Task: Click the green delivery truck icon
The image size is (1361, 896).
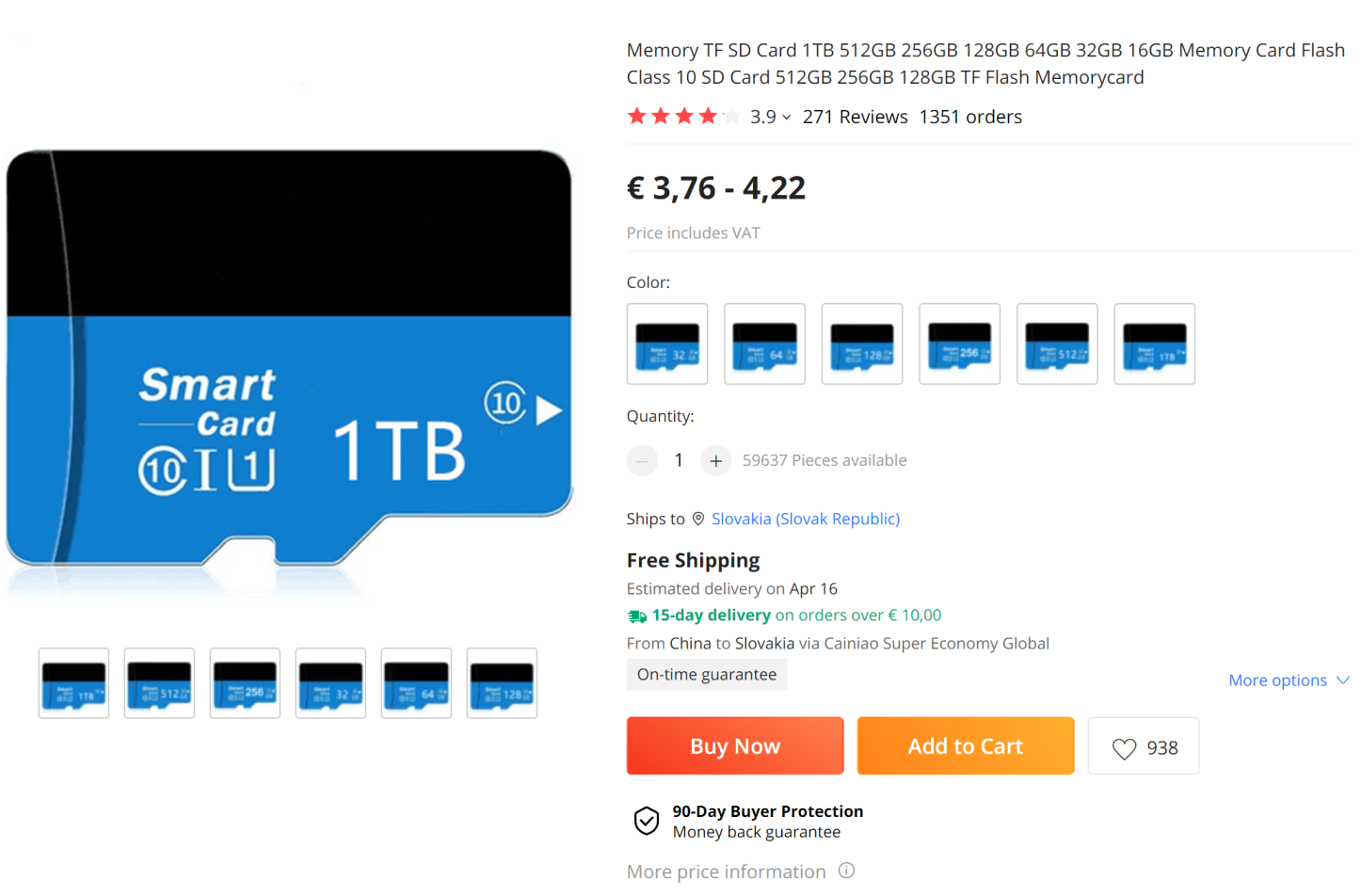Action: pos(637,616)
